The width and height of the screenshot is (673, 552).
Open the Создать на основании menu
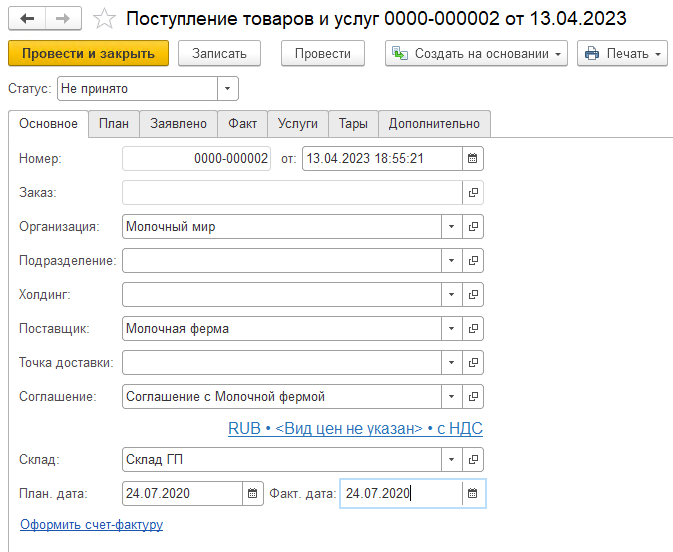pos(476,53)
